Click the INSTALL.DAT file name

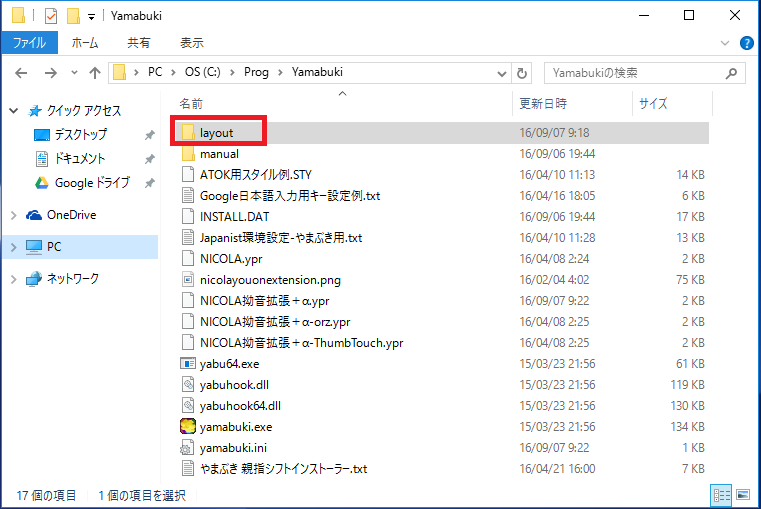pos(234,217)
